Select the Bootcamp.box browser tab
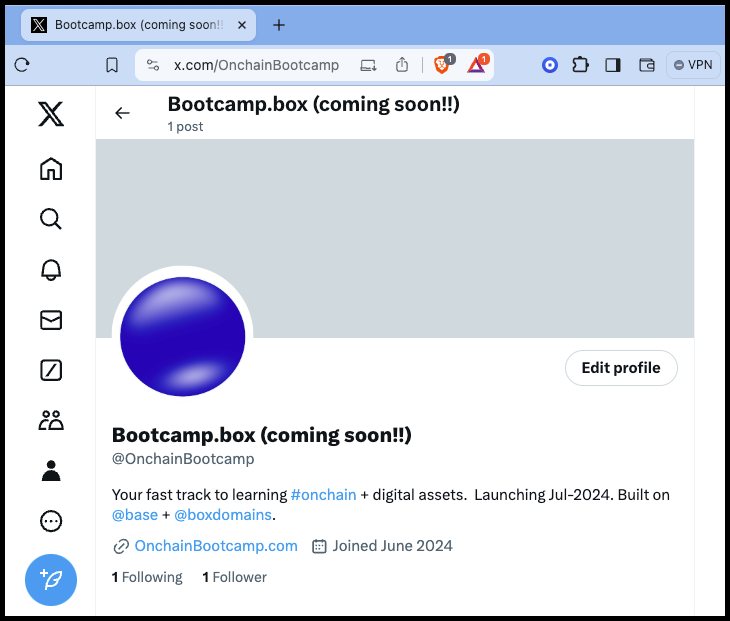This screenshot has width=730, height=621. [138, 25]
